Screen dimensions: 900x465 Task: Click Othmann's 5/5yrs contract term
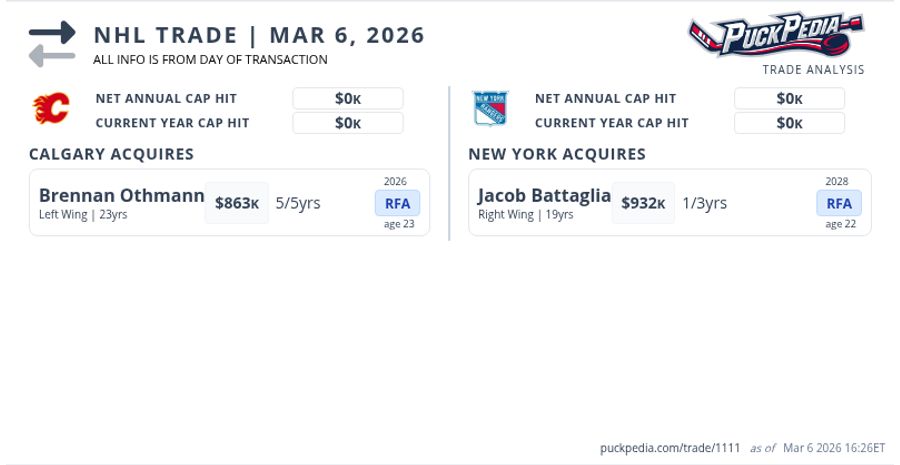[x=298, y=203]
